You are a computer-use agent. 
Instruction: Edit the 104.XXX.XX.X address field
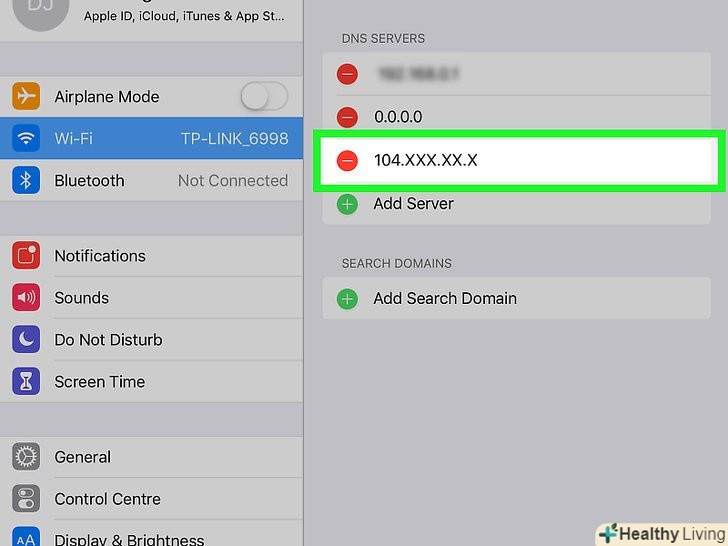426,160
